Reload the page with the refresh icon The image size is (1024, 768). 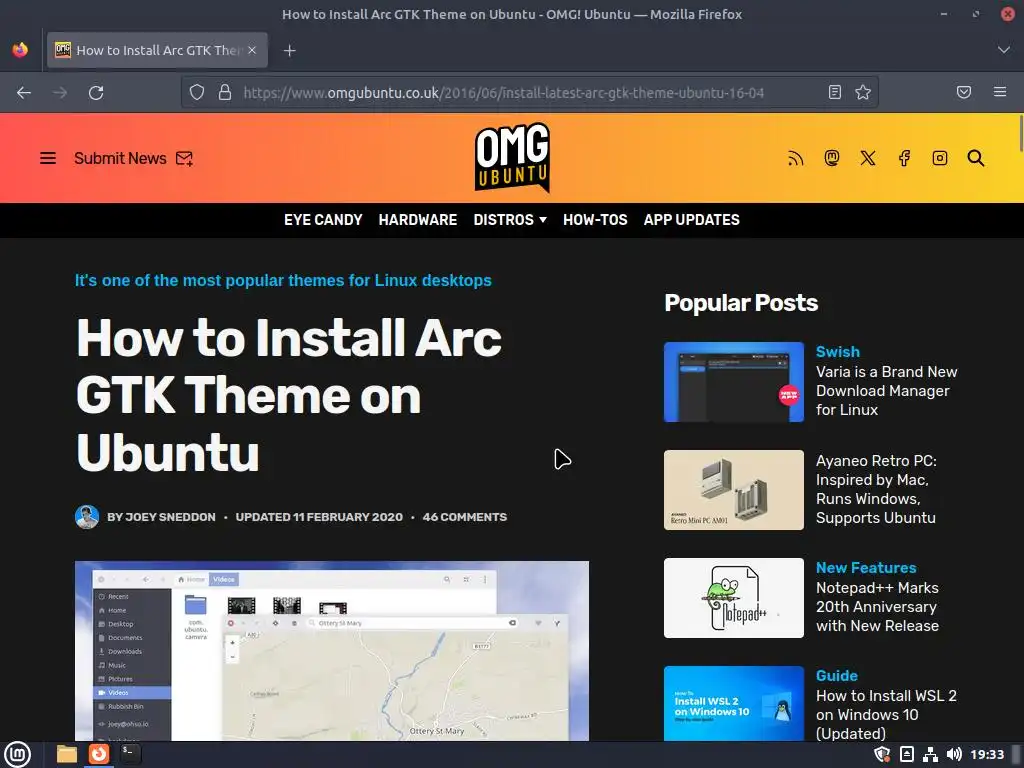pos(96,93)
